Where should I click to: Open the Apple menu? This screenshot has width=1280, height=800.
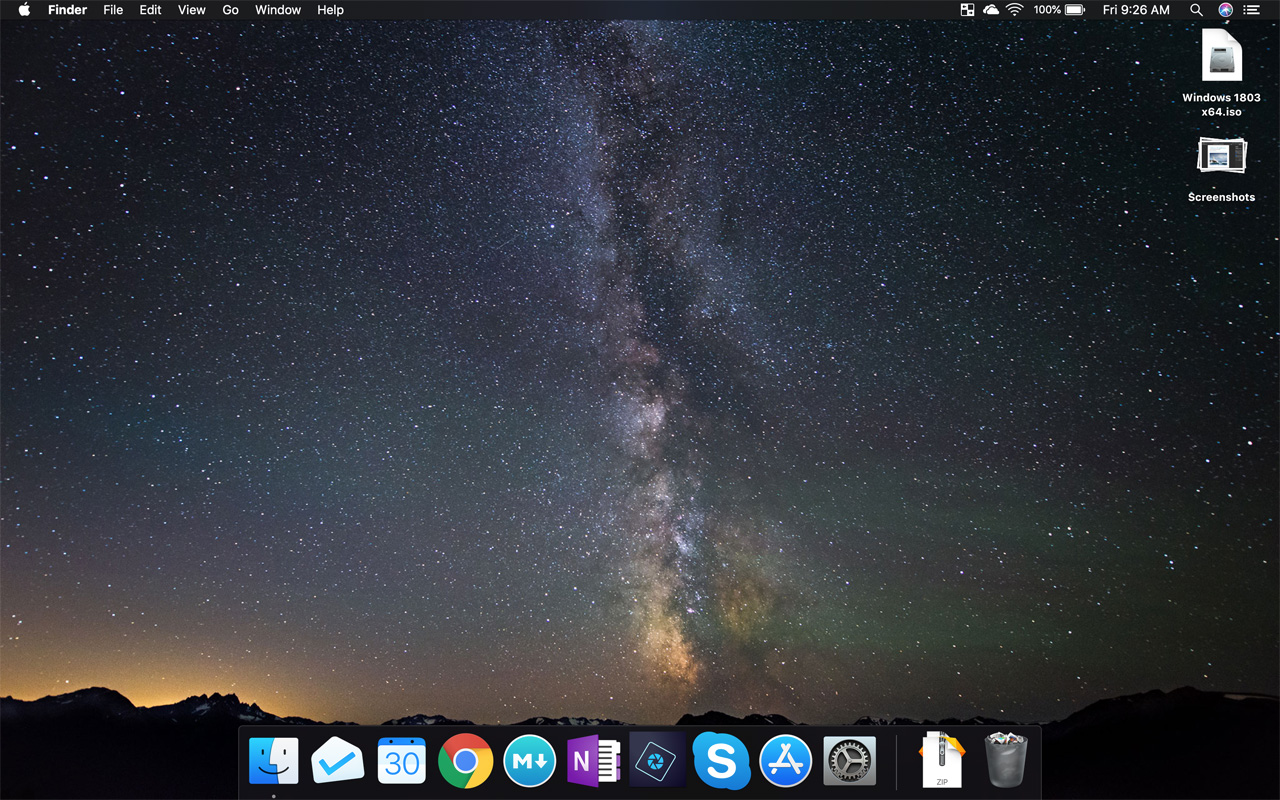point(24,10)
